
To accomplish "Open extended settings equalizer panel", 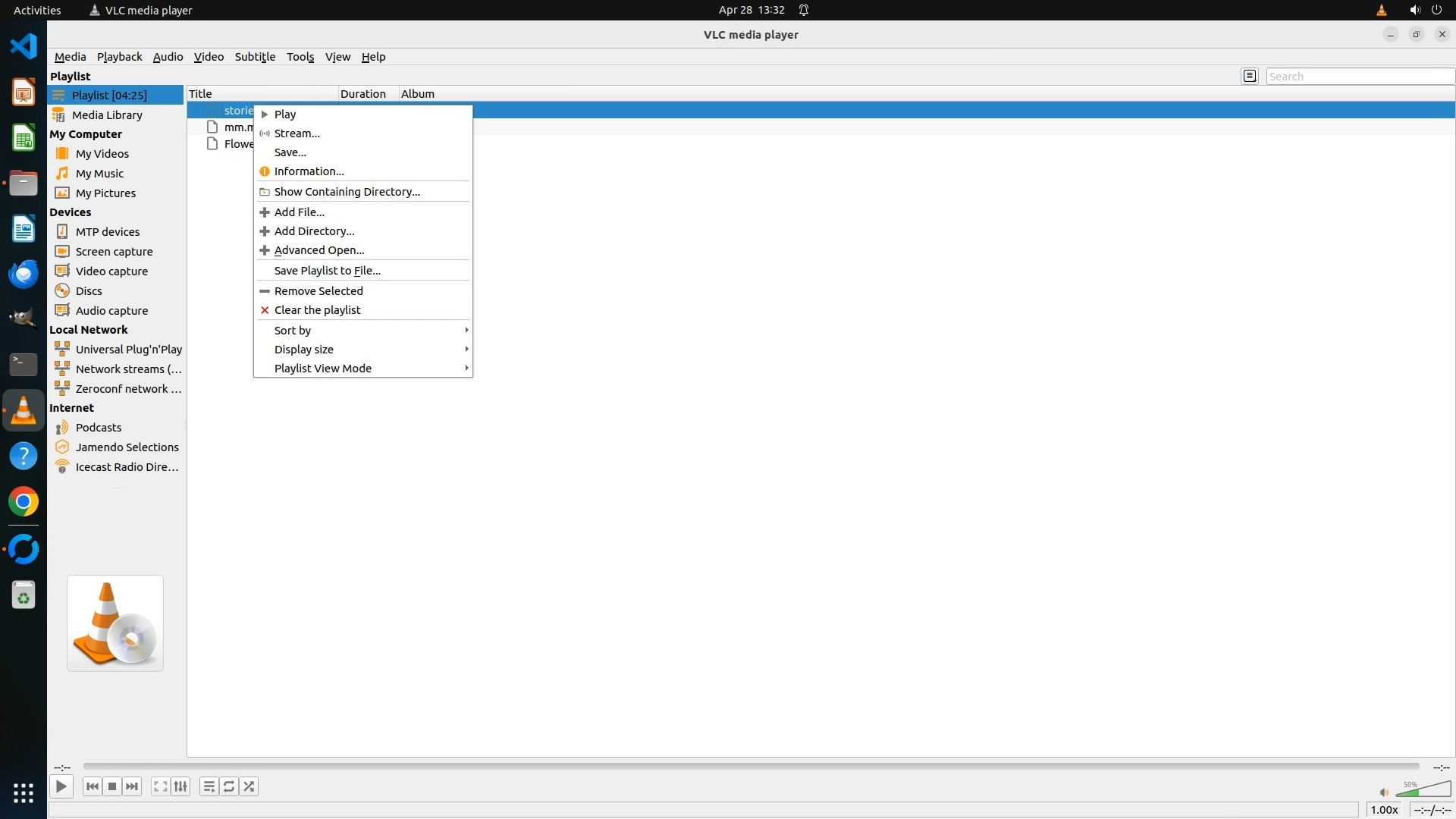I will (180, 786).
